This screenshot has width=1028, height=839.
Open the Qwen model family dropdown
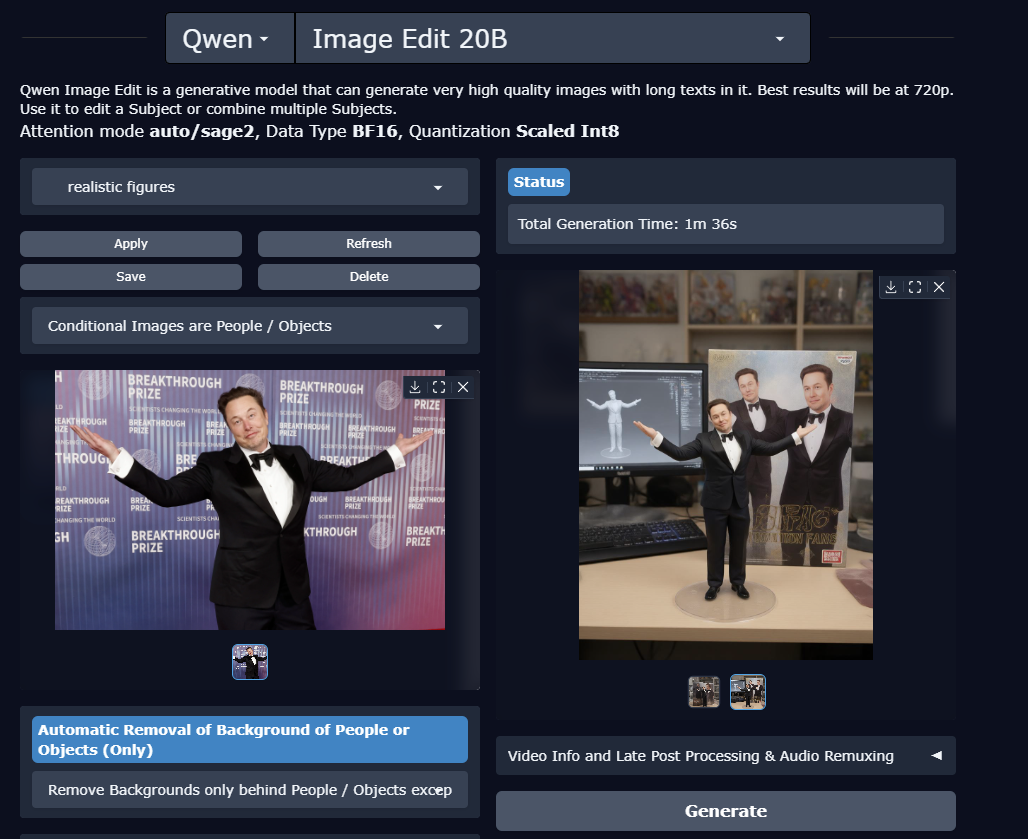coord(229,39)
